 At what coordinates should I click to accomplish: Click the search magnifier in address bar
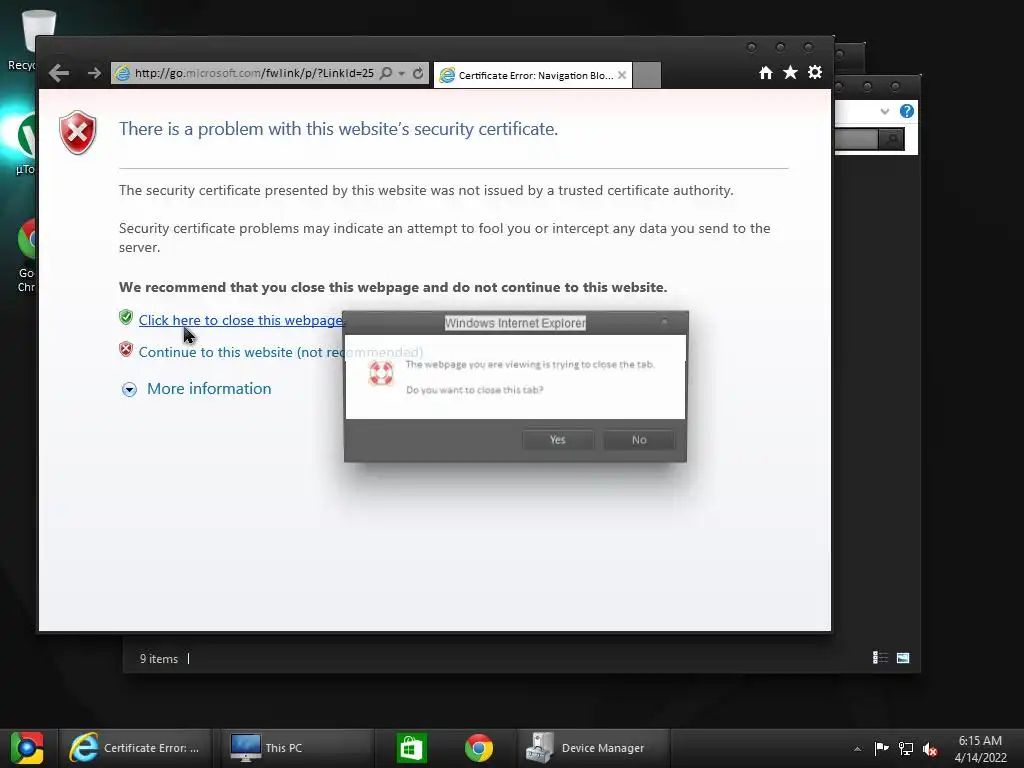click(386, 73)
